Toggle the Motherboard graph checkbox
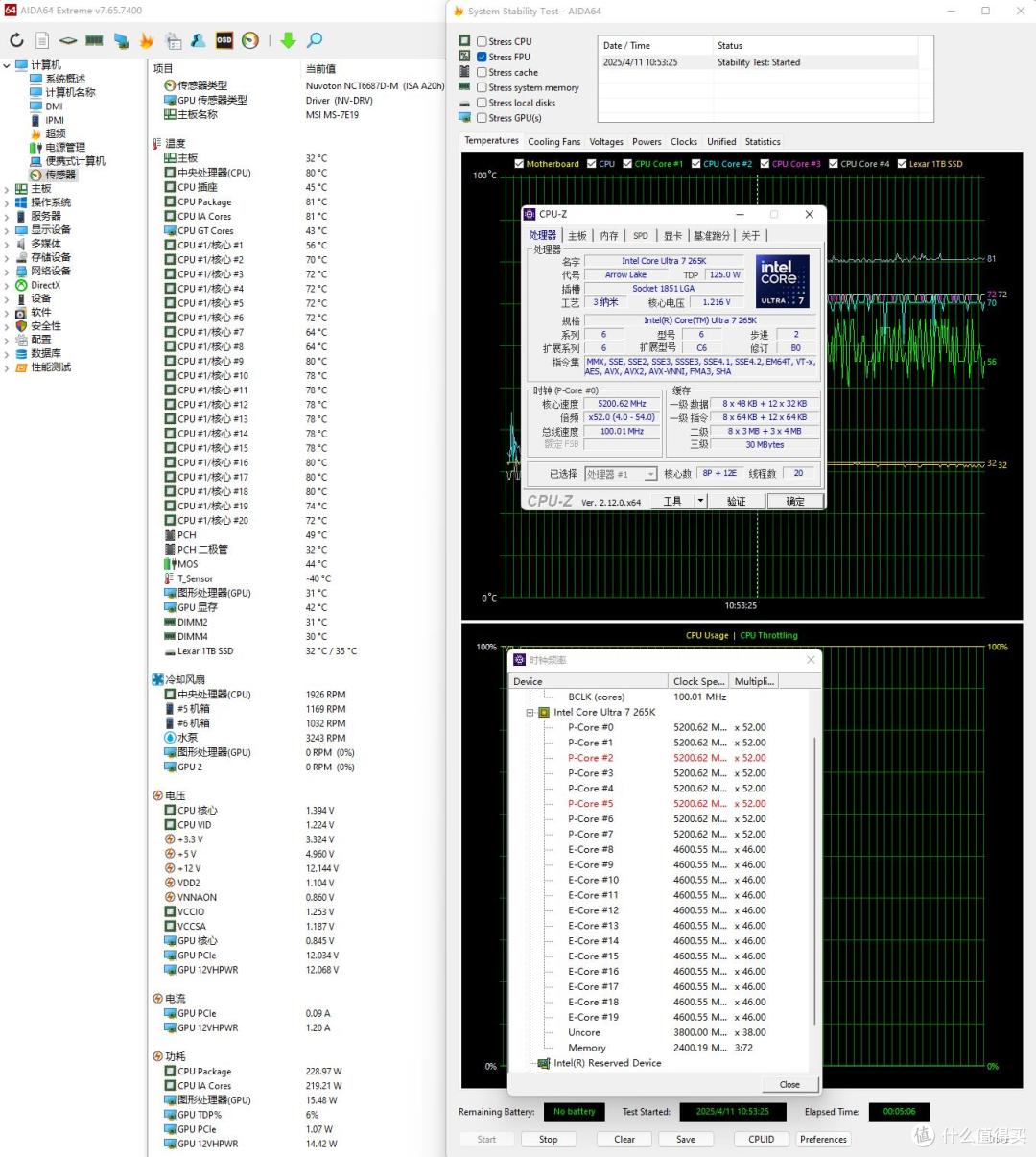The height and width of the screenshot is (1157, 1036). pos(519,164)
